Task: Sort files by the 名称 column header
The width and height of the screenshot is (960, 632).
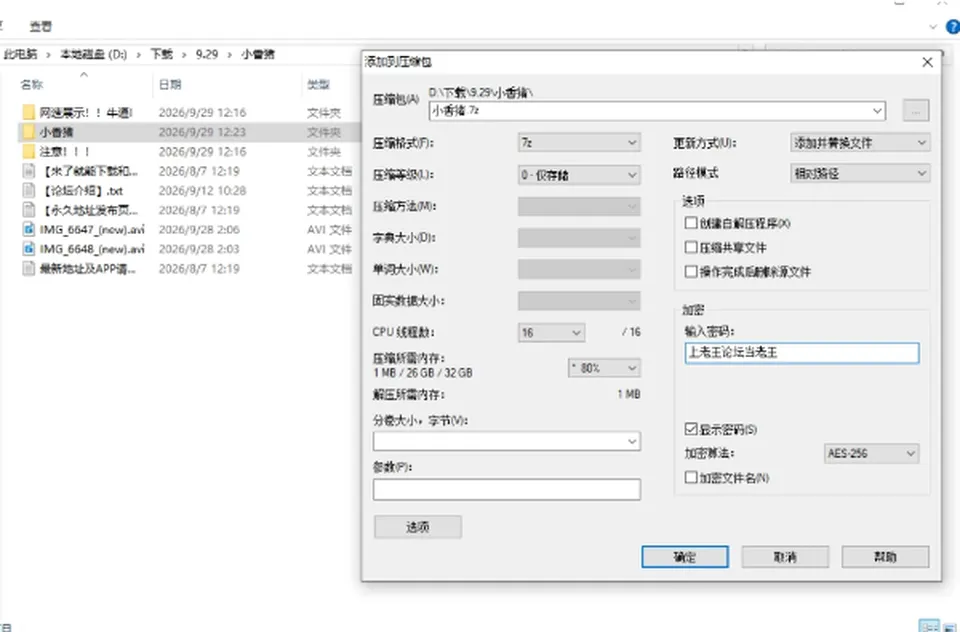Action: point(32,85)
